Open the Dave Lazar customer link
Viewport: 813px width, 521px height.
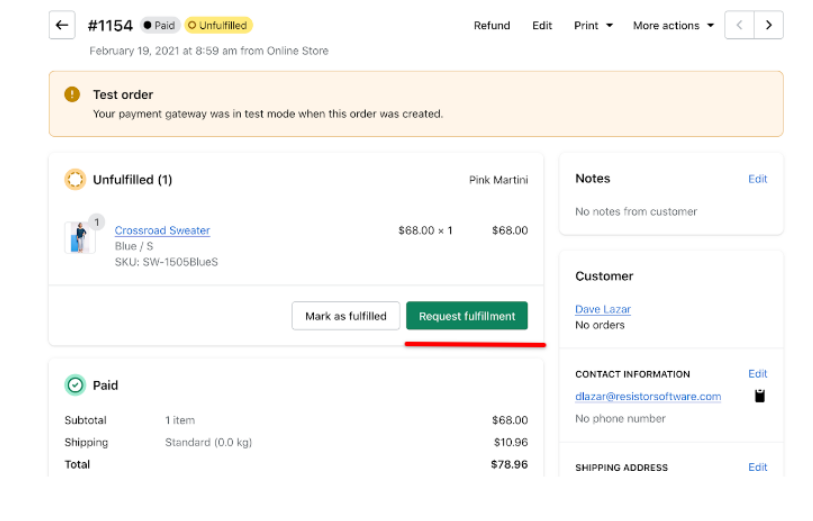coord(603,309)
